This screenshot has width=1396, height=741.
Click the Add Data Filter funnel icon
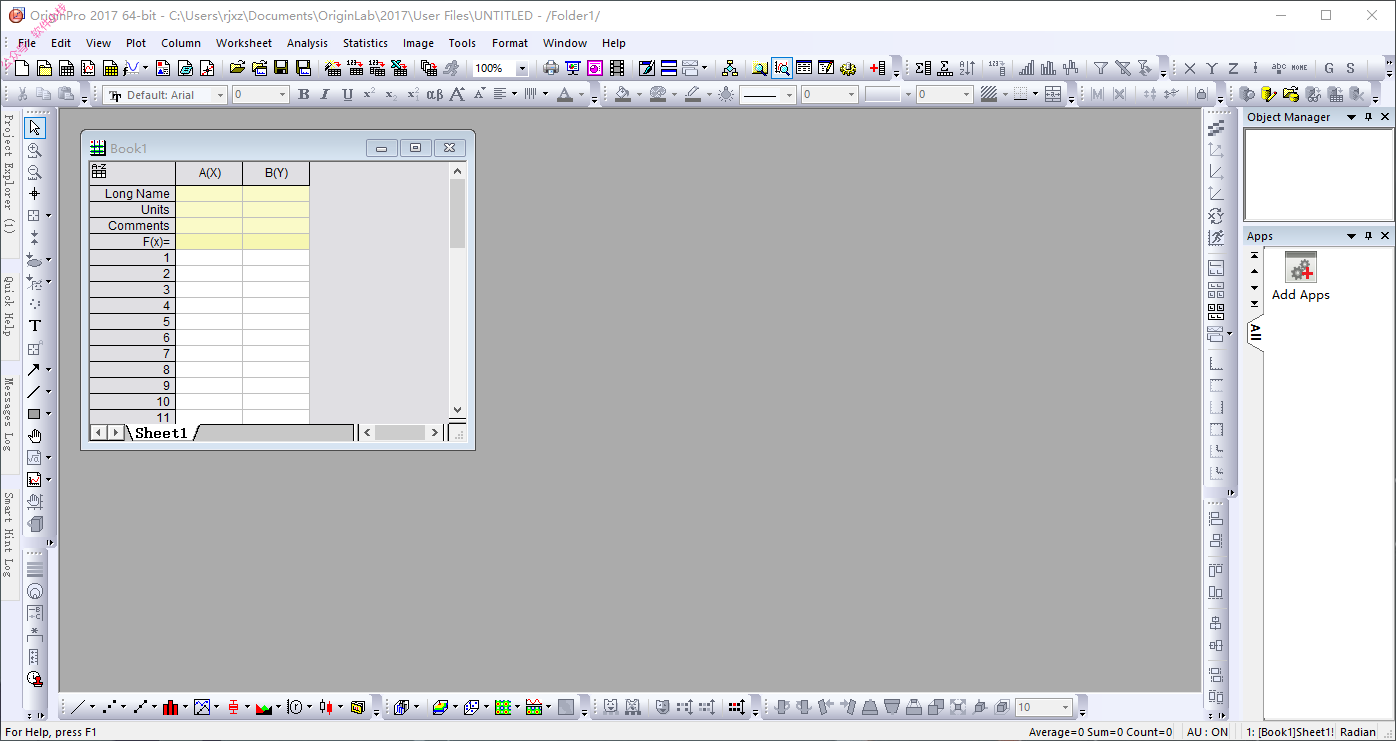click(1100, 68)
